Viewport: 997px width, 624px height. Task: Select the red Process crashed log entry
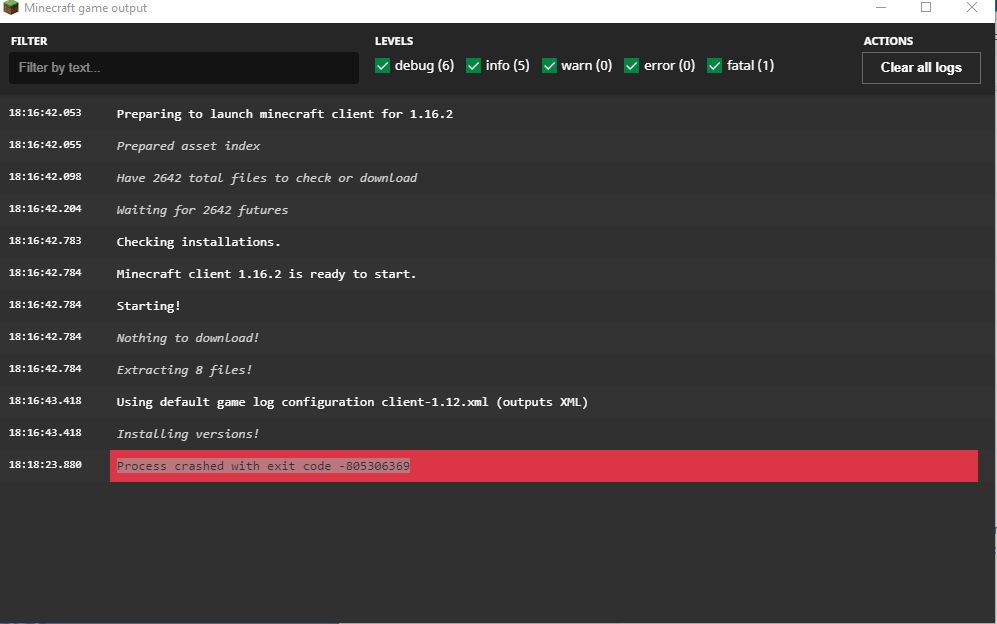(x=544, y=466)
